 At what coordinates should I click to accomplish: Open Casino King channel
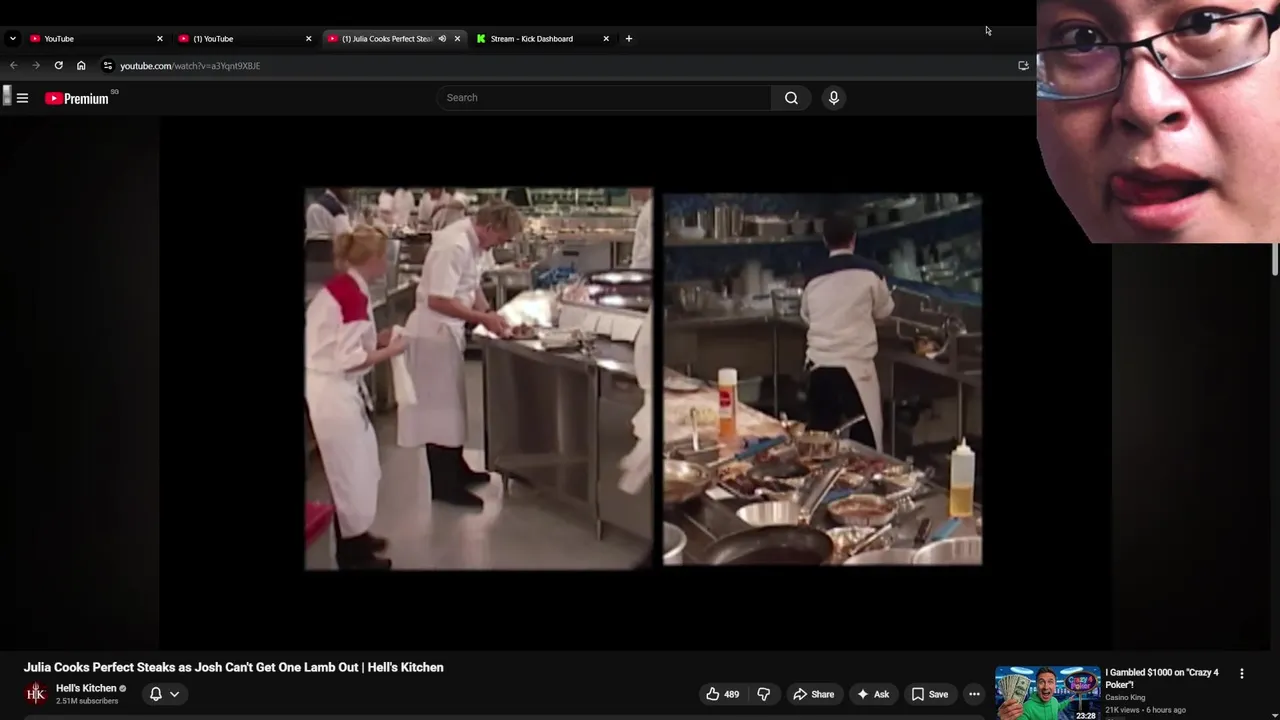pyautogui.click(x=1125, y=698)
